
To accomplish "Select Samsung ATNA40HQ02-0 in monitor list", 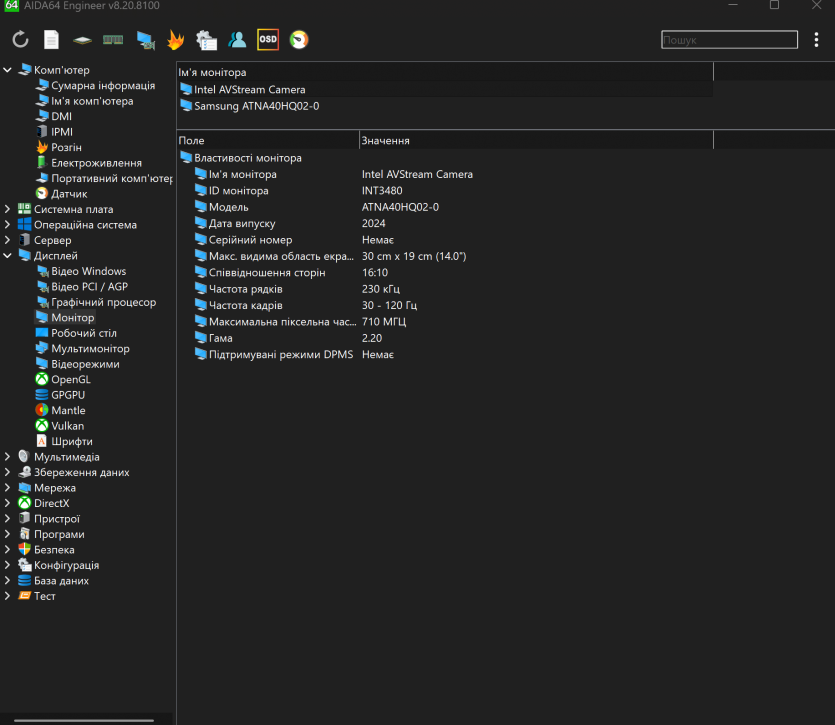I will tap(256, 106).
